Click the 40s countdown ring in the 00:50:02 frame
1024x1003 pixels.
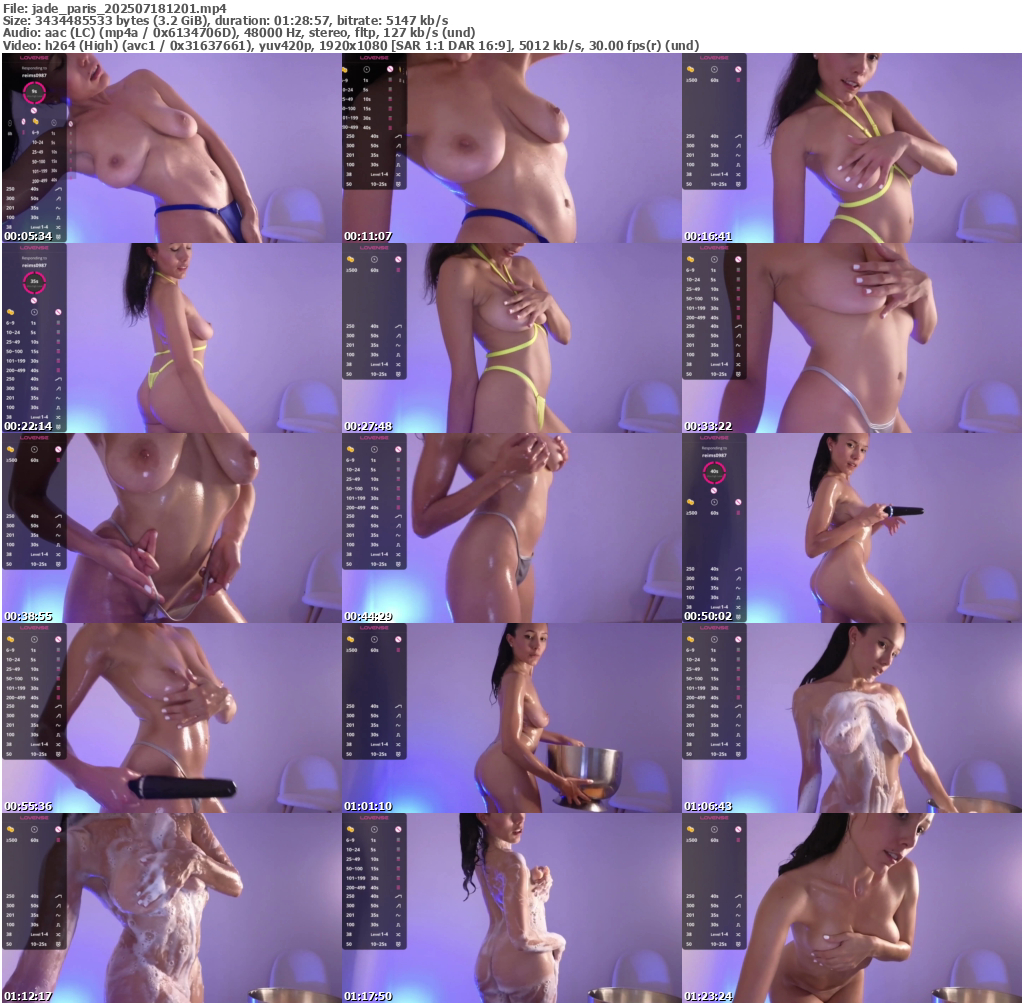point(714,471)
